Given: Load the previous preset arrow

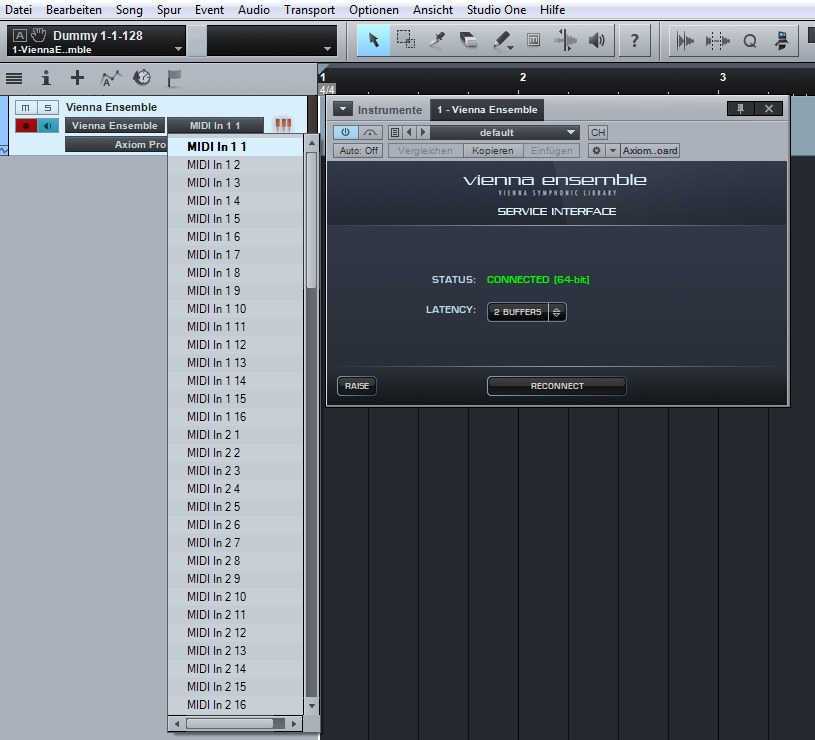Looking at the screenshot, I should click(x=409, y=133).
